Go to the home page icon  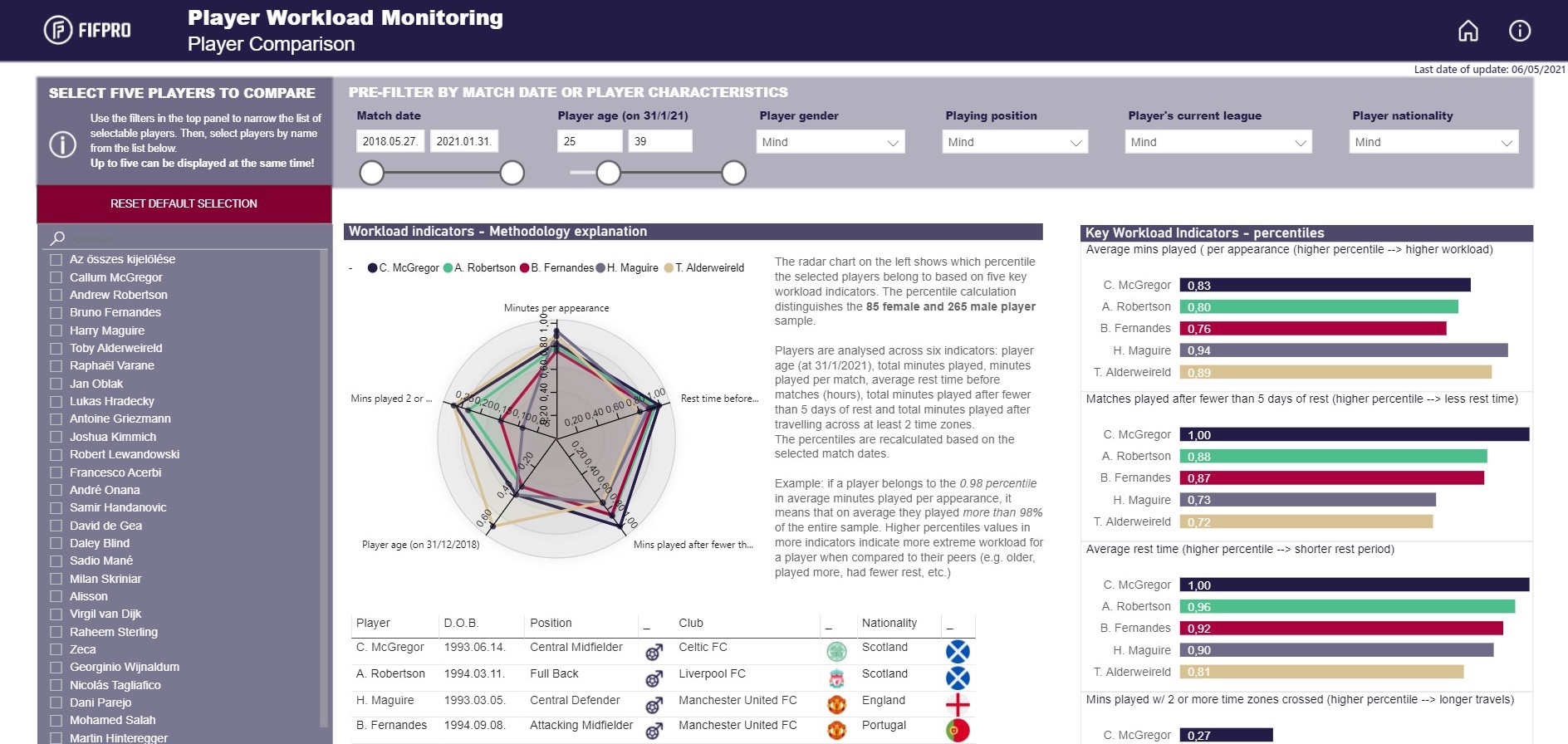click(1468, 32)
